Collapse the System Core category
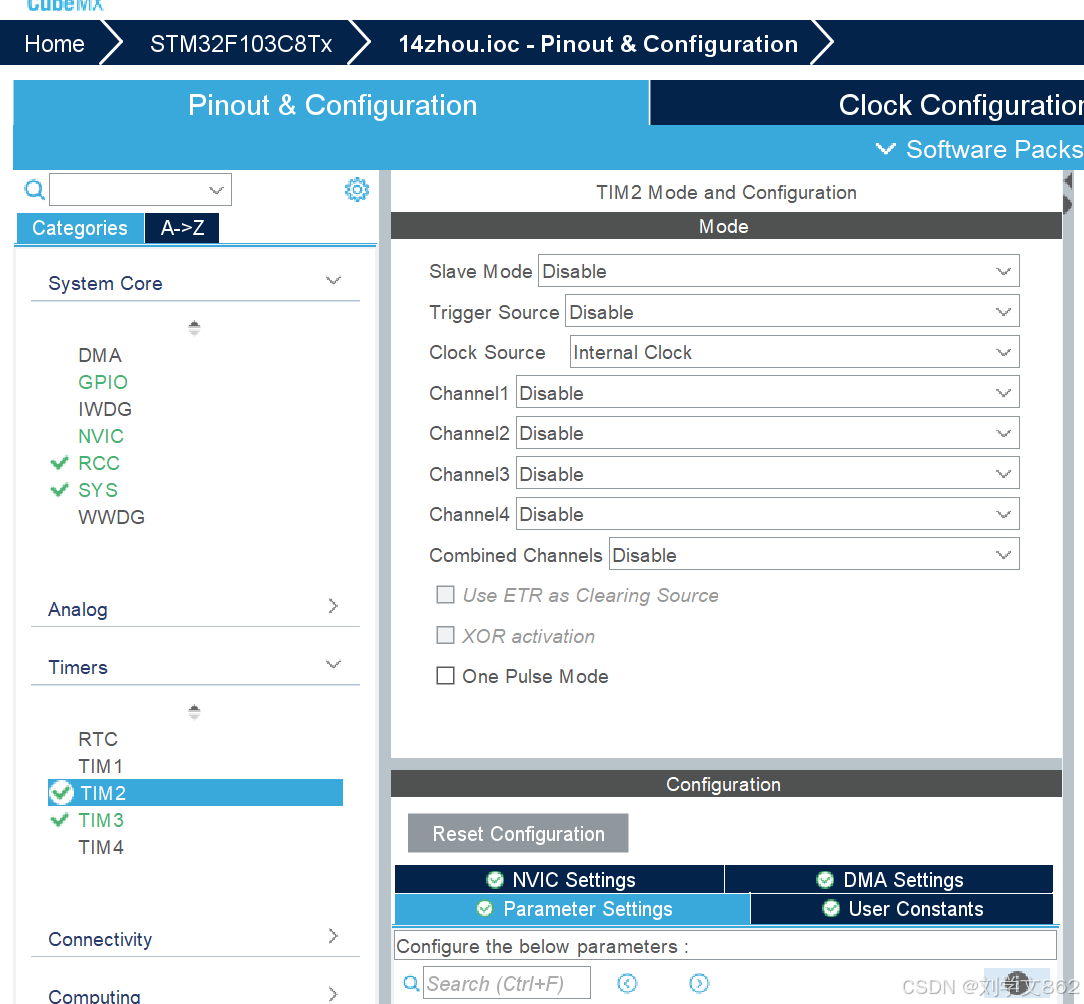This screenshot has width=1084, height=1004. (333, 280)
